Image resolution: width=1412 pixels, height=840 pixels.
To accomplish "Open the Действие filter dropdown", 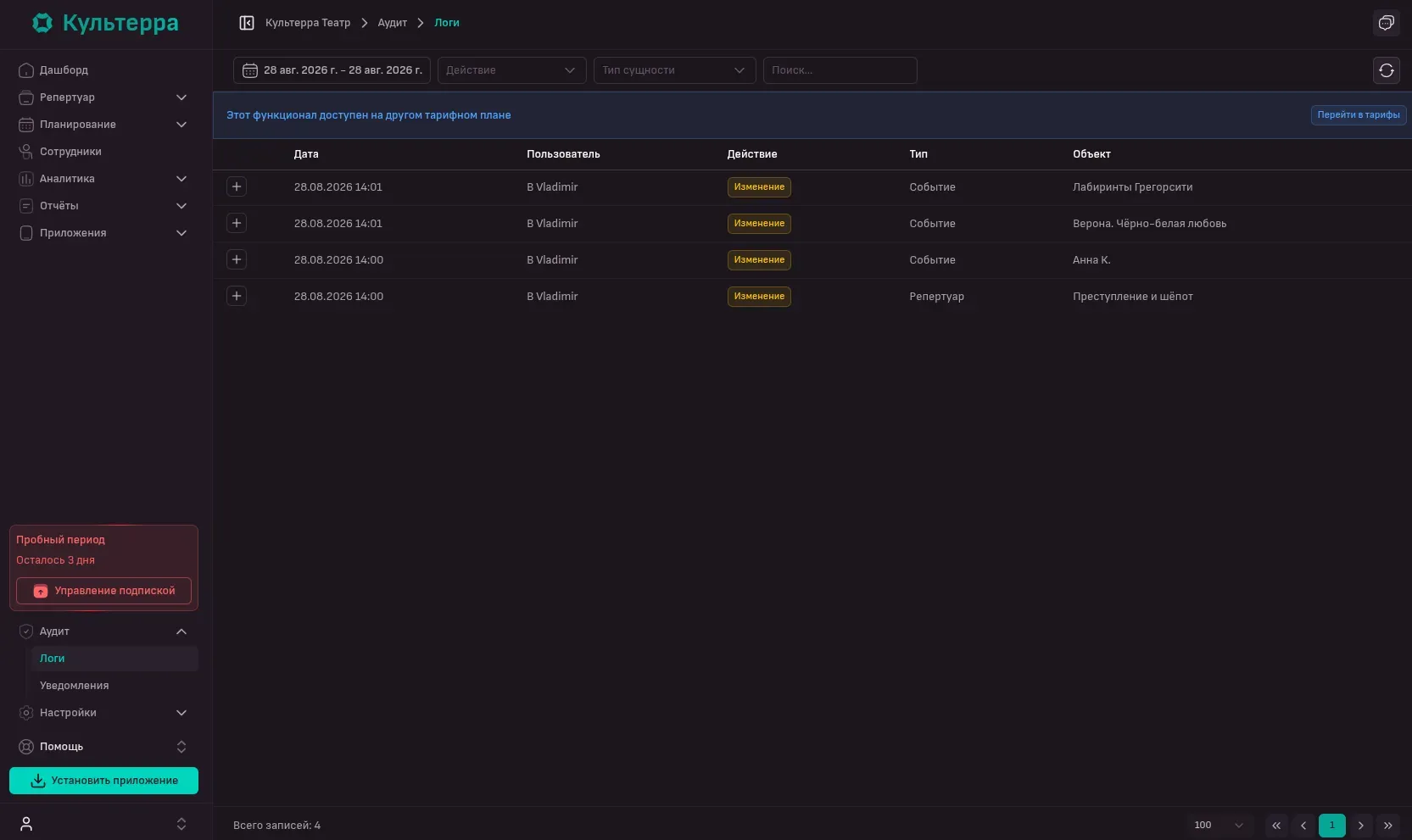I will 511,70.
